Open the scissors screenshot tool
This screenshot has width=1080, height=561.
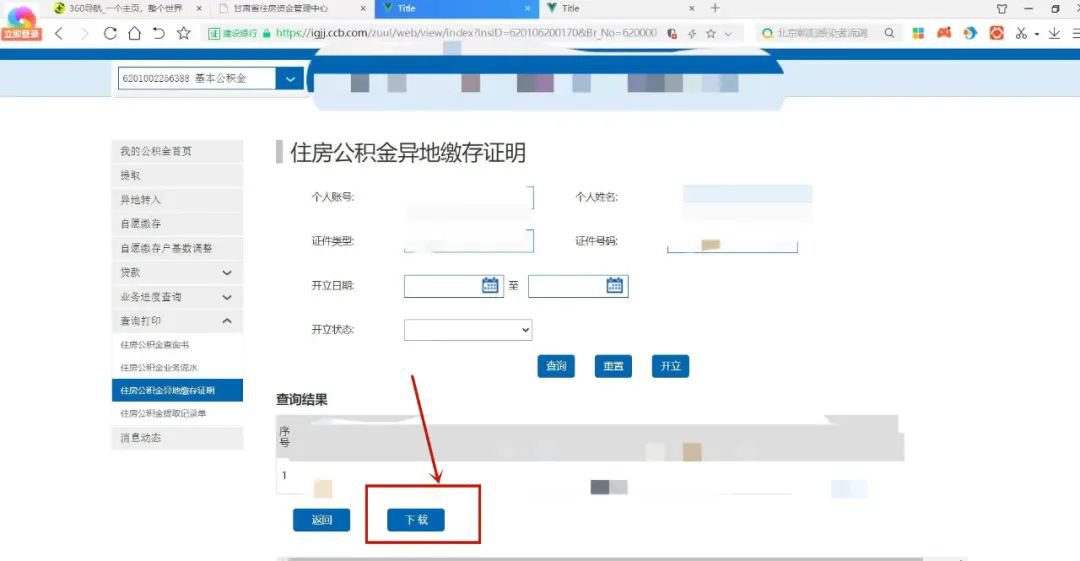point(1021,32)
